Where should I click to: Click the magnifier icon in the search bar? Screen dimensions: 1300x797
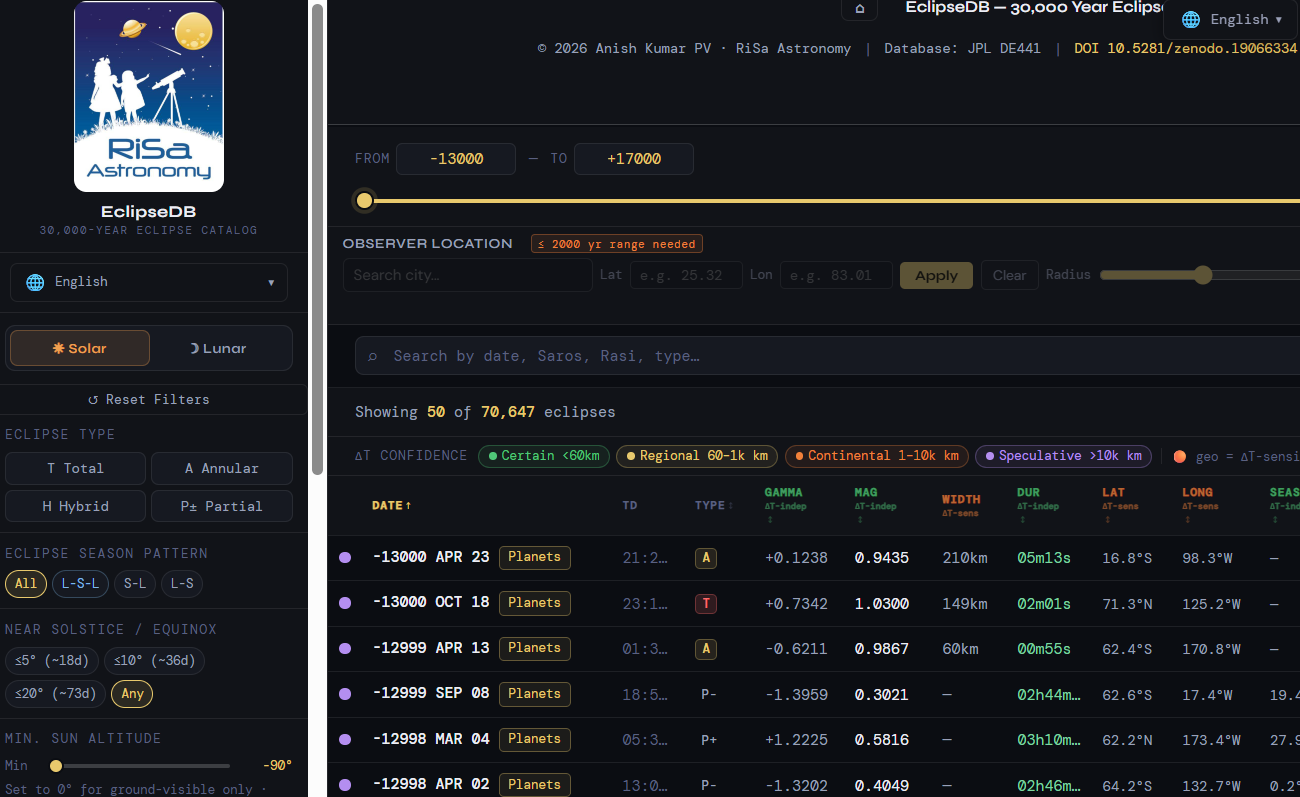pyautogui.click(x=374, y=356)
